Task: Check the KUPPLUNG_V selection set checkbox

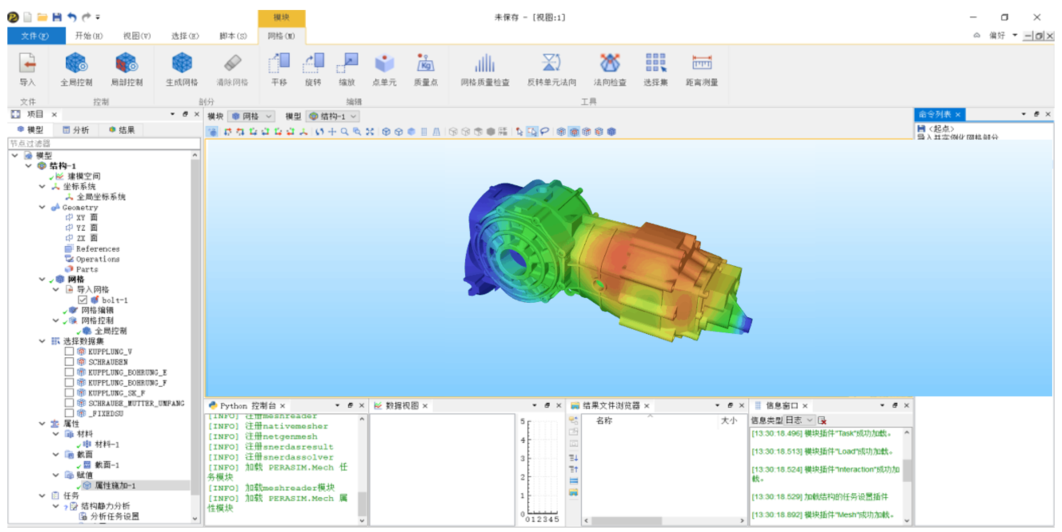Action: coord(69,351)
